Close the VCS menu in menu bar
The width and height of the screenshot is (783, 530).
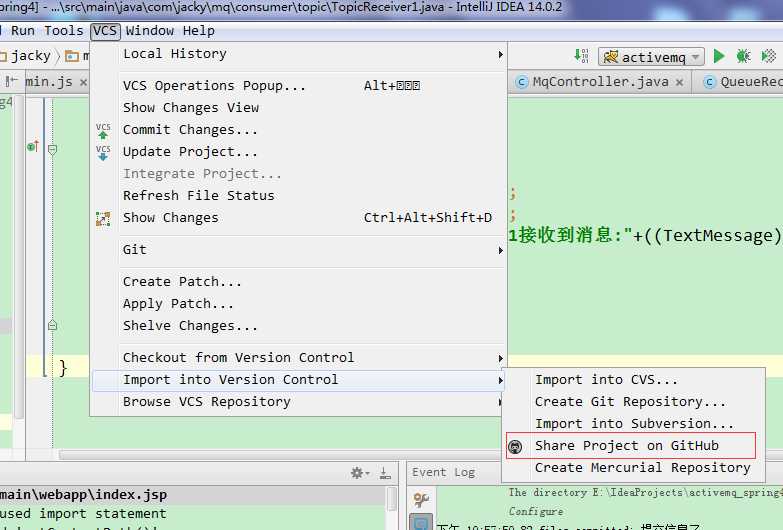point(105,31)
